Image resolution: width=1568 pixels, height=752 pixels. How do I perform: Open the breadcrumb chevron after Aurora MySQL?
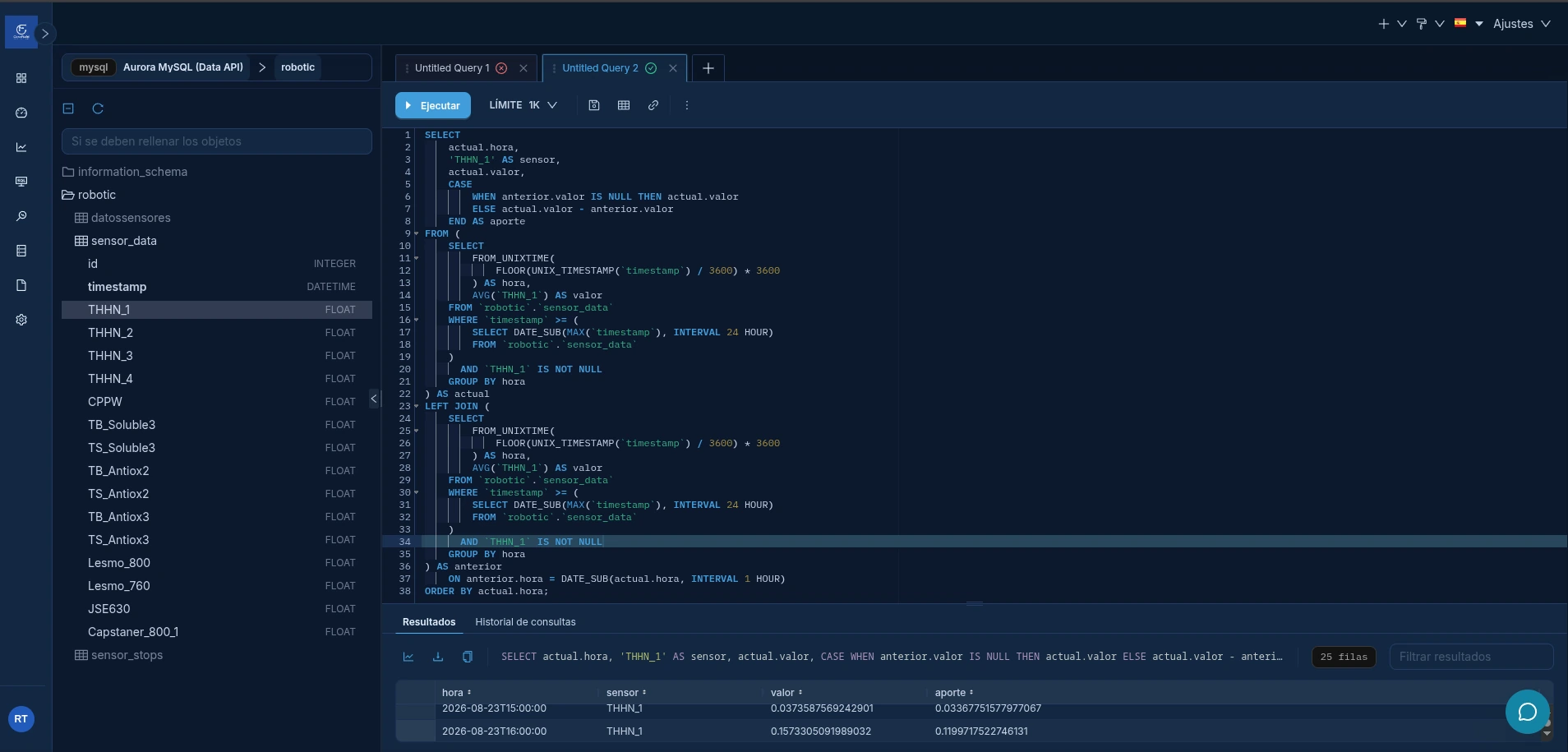pos(262,67)
